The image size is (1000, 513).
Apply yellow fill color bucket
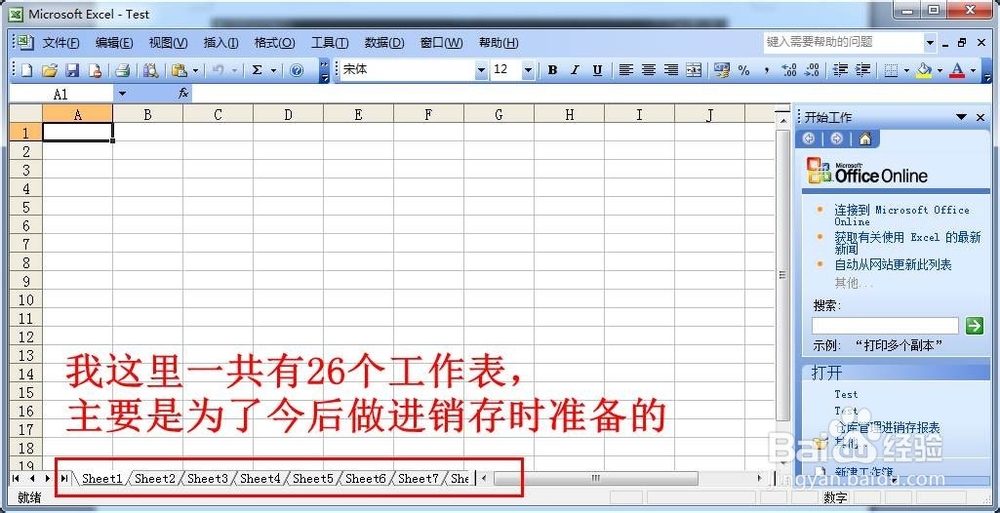[923, 70]
